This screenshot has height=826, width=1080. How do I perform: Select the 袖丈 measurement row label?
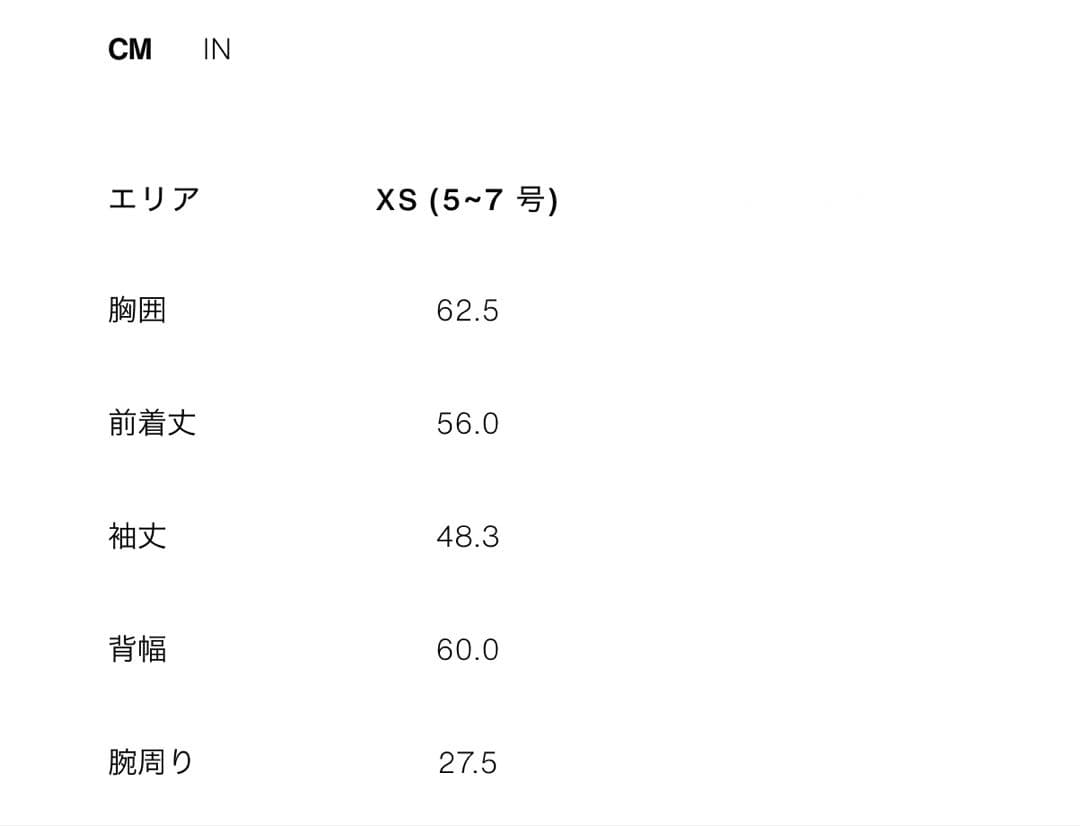[139, 536]
